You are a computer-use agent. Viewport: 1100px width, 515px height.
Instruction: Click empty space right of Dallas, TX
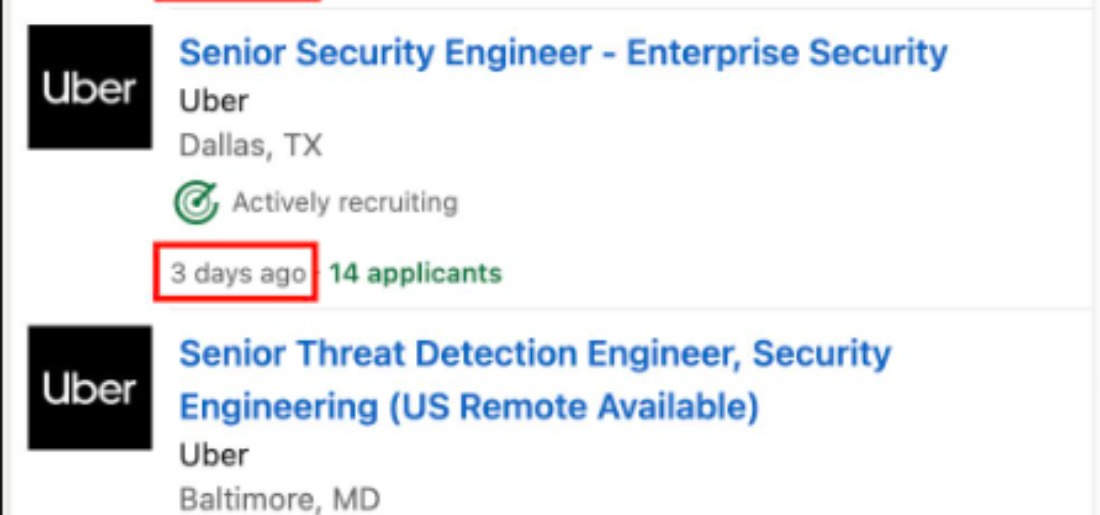(x=702, y=146)
